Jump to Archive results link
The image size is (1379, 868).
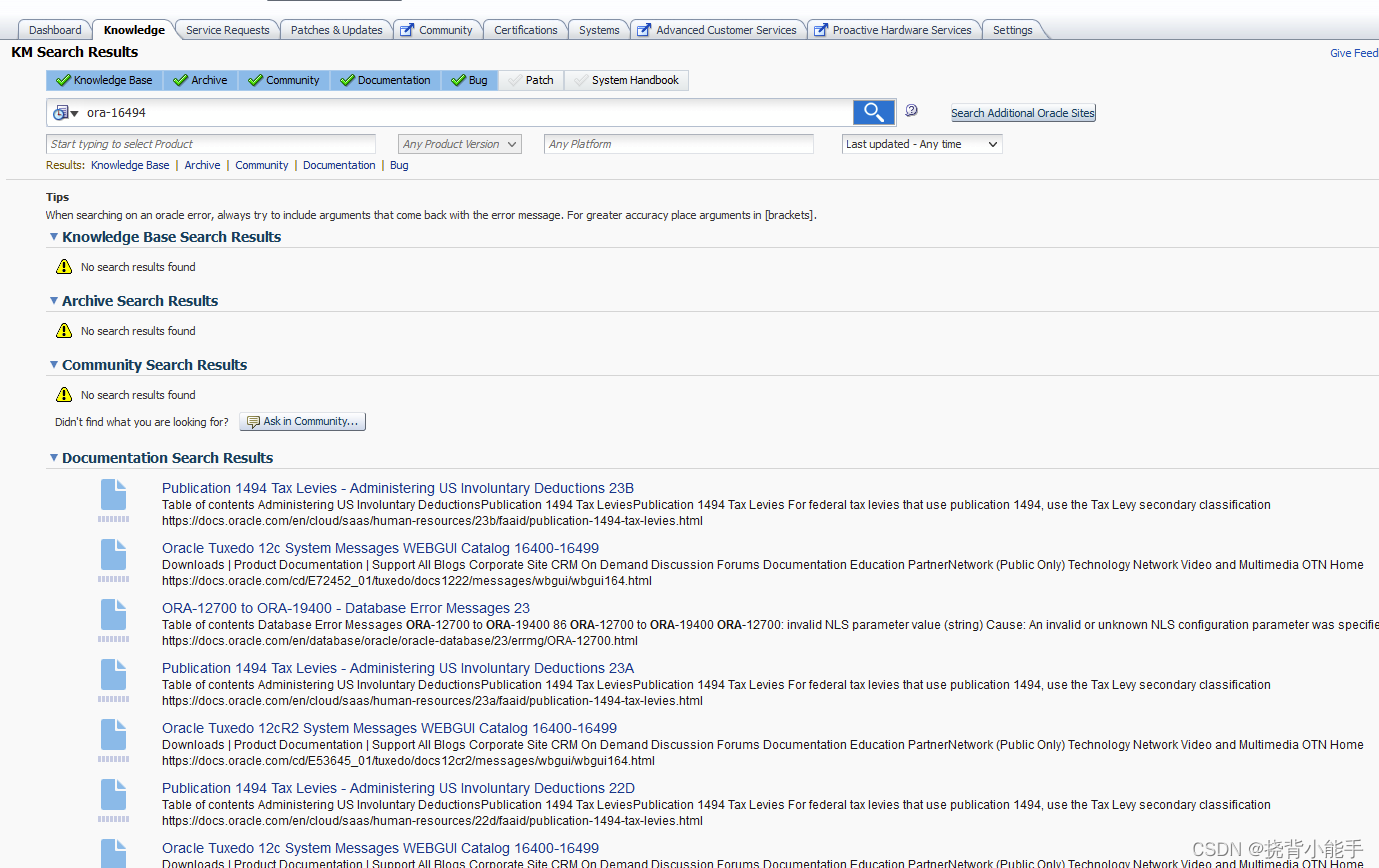point(202,165)
